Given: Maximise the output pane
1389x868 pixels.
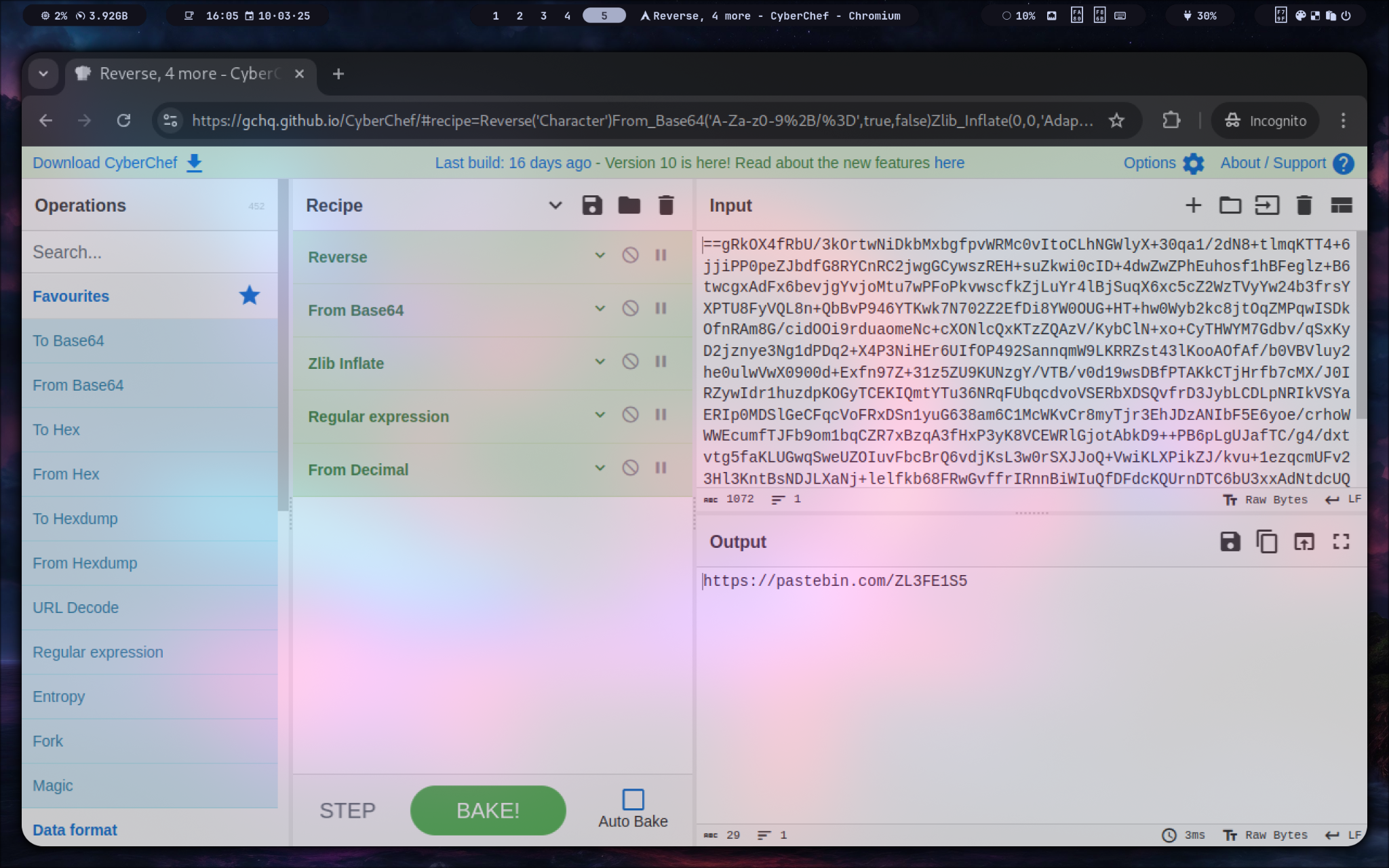Looking at the screenshot, I should [1341, 541].
